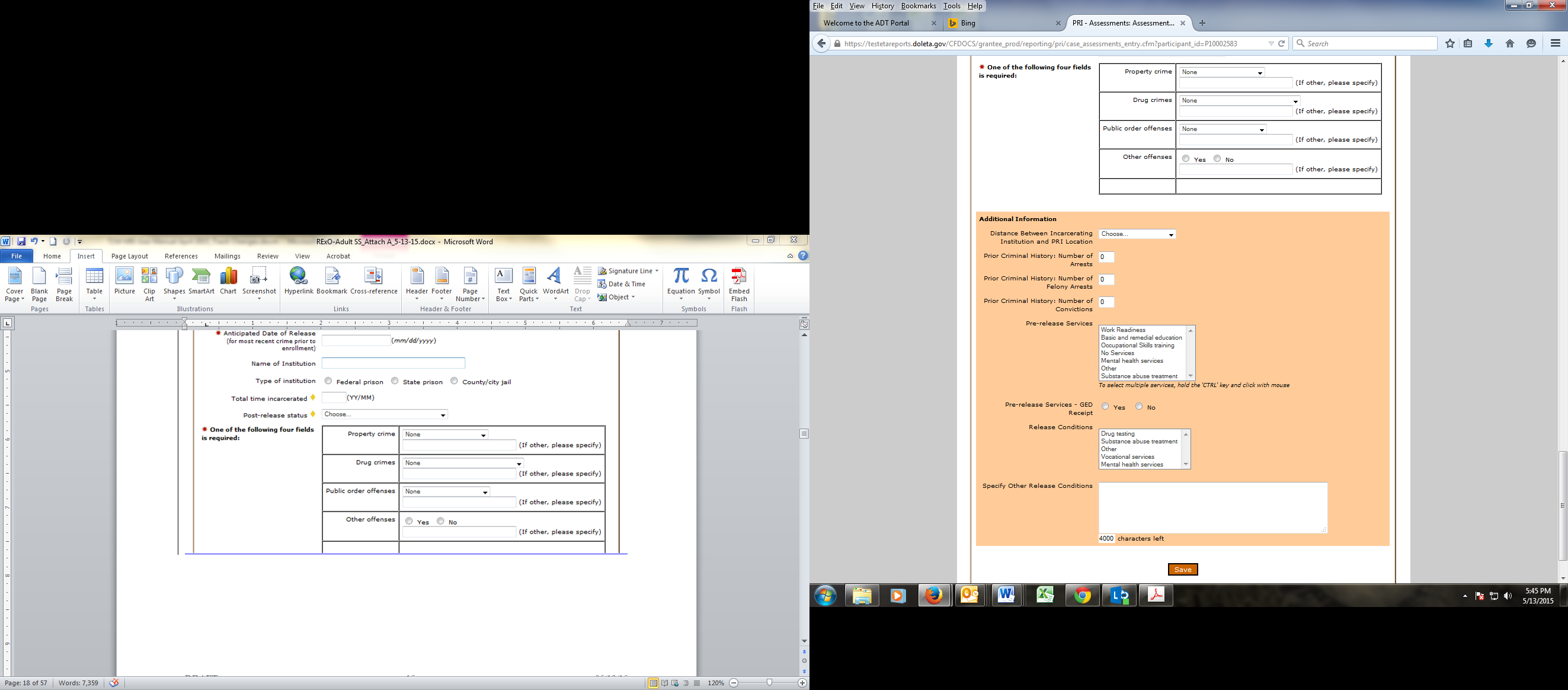The image size is (1568, 690).
Task: Insert a Bookmark via ribbon icon
Action: 332,282
